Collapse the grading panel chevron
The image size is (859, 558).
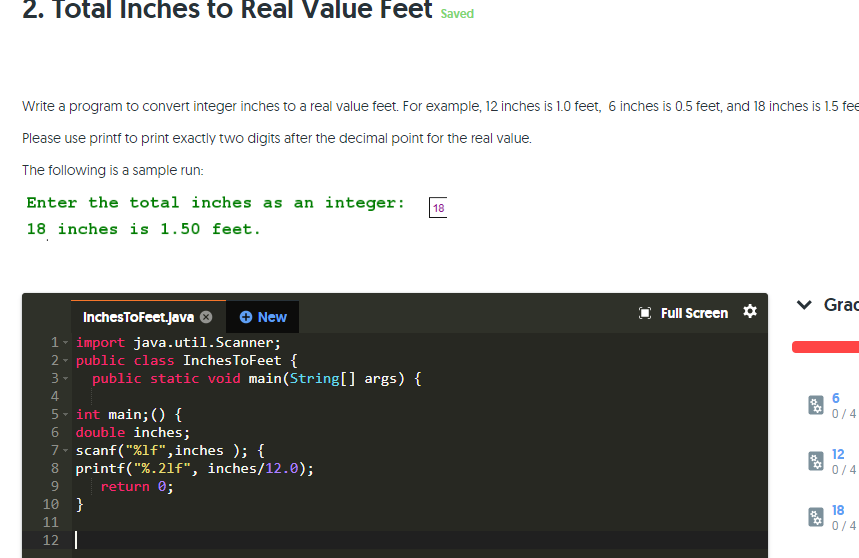804,304
